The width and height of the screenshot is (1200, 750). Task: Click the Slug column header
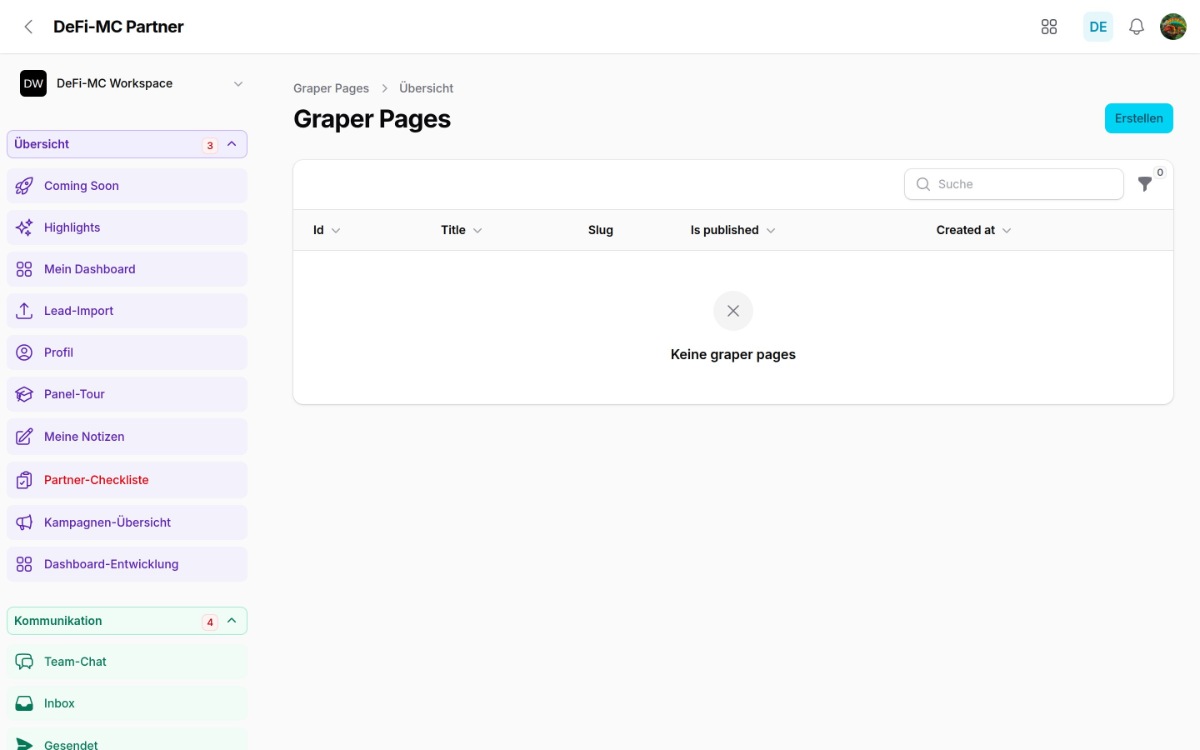point(600,230)
